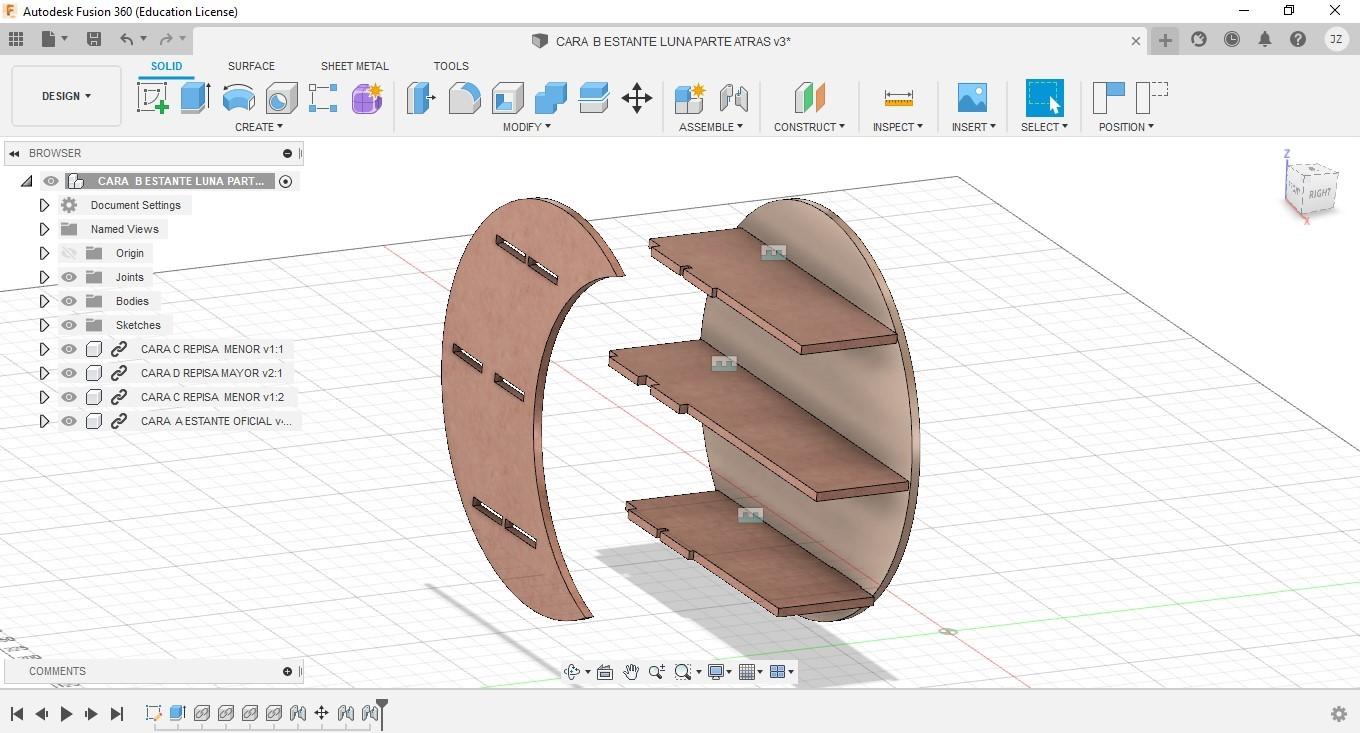Select the Create Form tool

click(367, 98)
